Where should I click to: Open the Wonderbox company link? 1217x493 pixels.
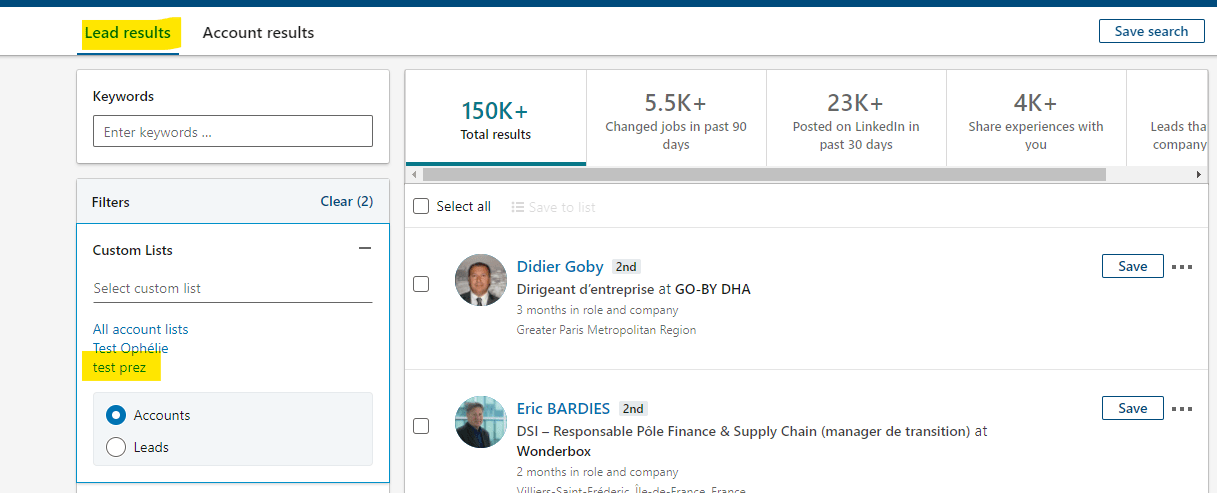coord(553,451)
